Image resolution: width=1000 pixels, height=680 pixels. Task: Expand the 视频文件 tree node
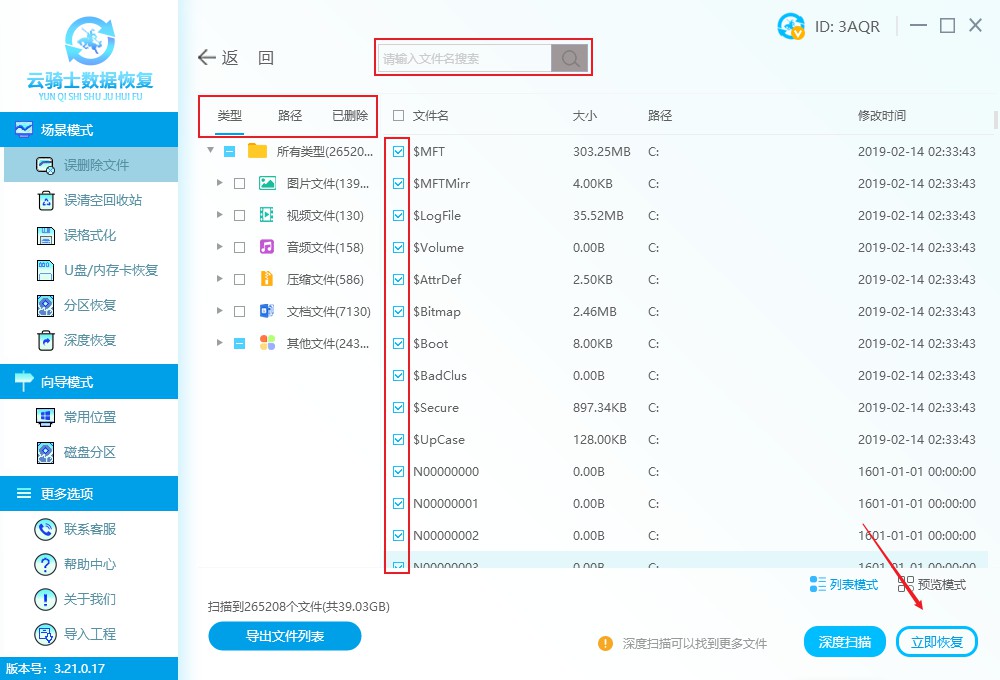pyautogui.click(x=221, y=215)
